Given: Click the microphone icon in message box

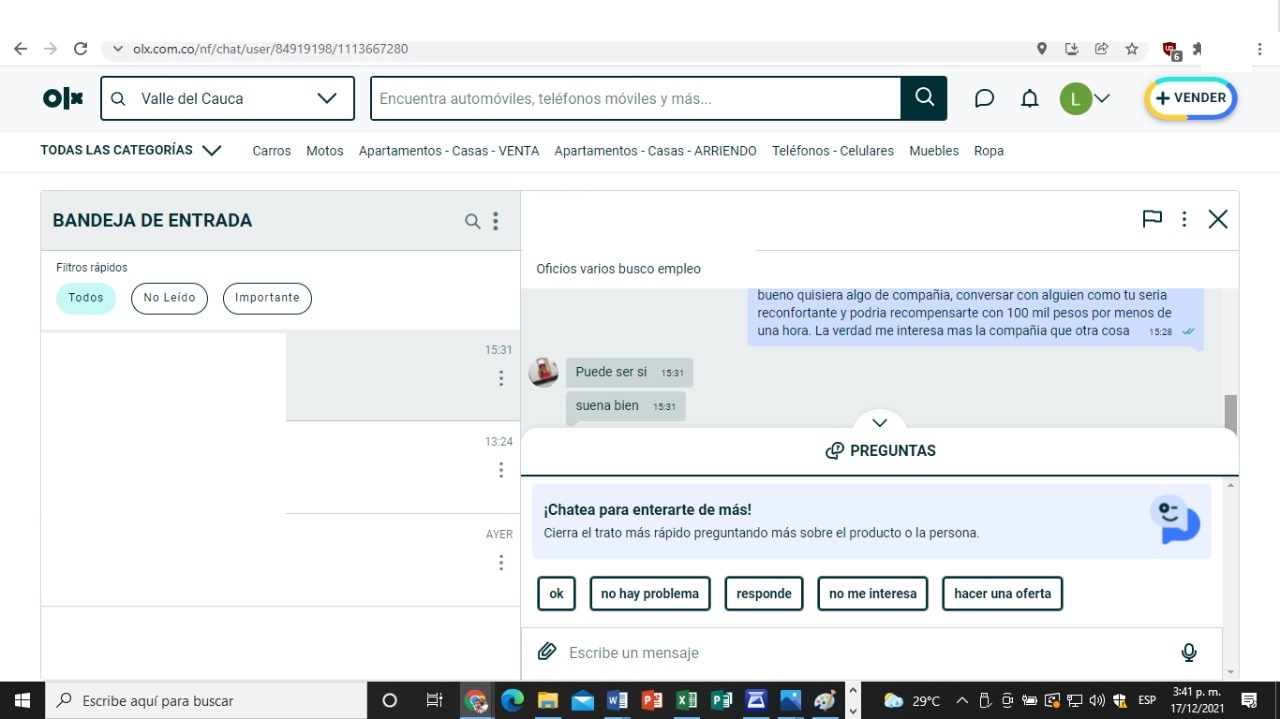Looking at the screenshot, I should coord(1188,652).
